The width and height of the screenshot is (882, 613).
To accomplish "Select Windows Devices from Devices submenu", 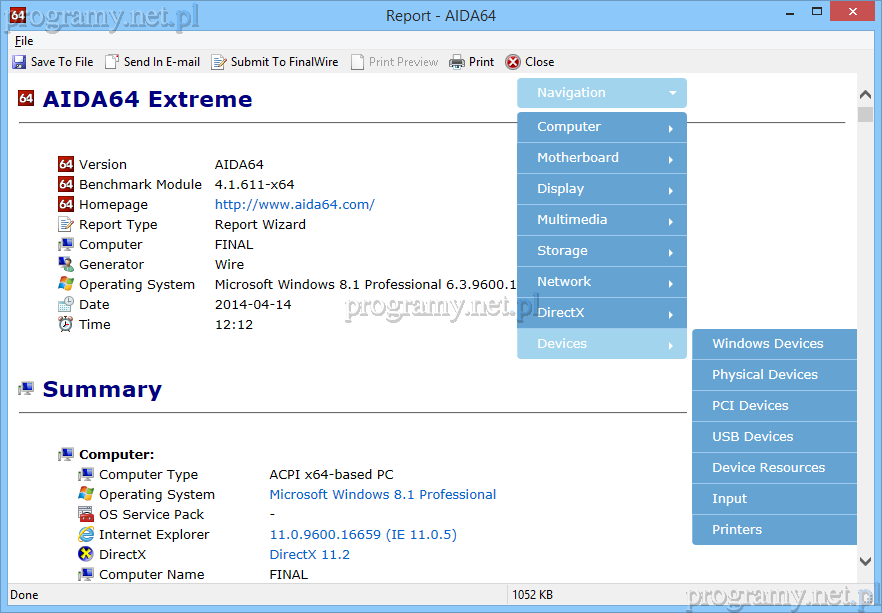I will tap(768, 344).
